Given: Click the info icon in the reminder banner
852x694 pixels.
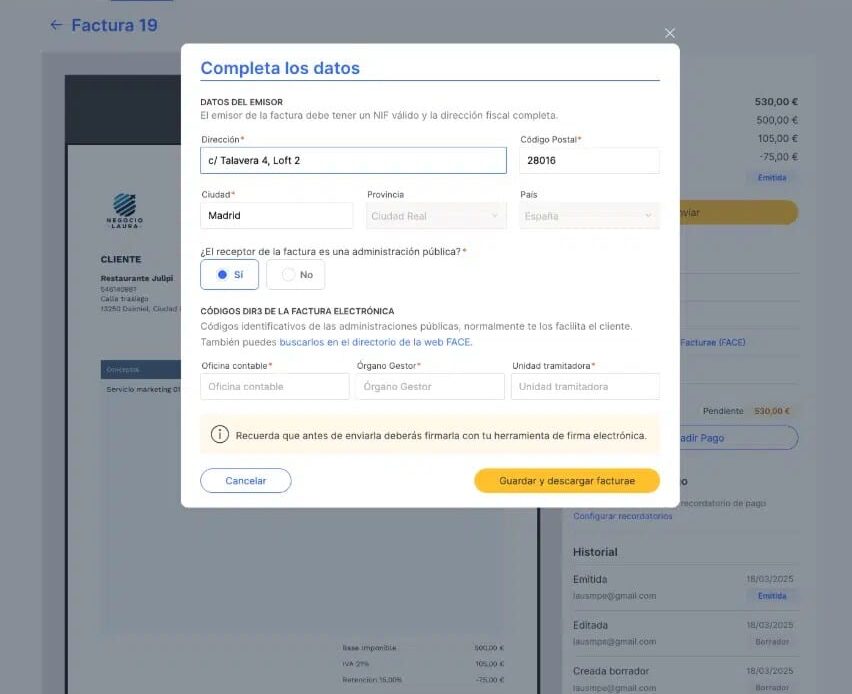Looking at the screenshot, I should tap(220, 435).
